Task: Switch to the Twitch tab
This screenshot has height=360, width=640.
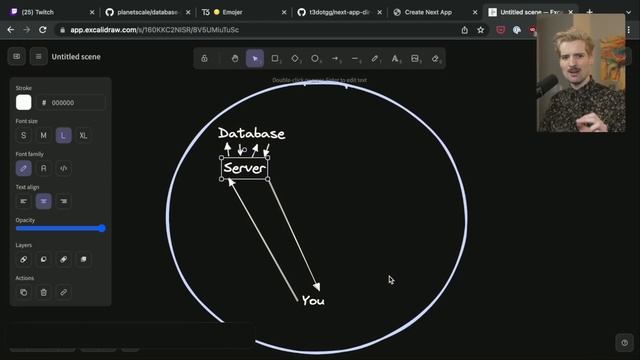Action: point(51,12)
